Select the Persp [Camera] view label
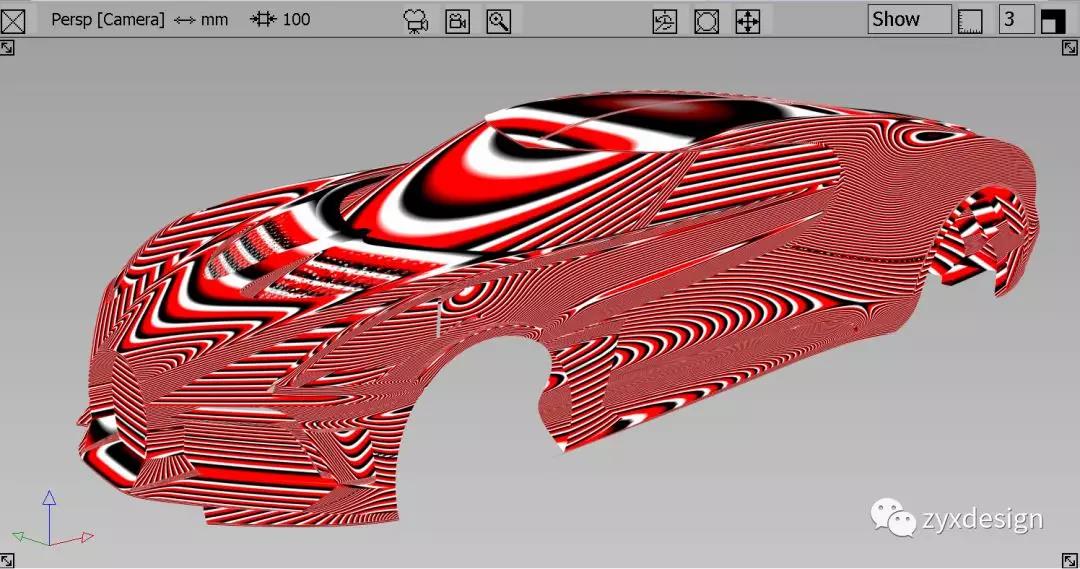The height and width of the screenshot is (569, 1080). (x=108, y=20)
